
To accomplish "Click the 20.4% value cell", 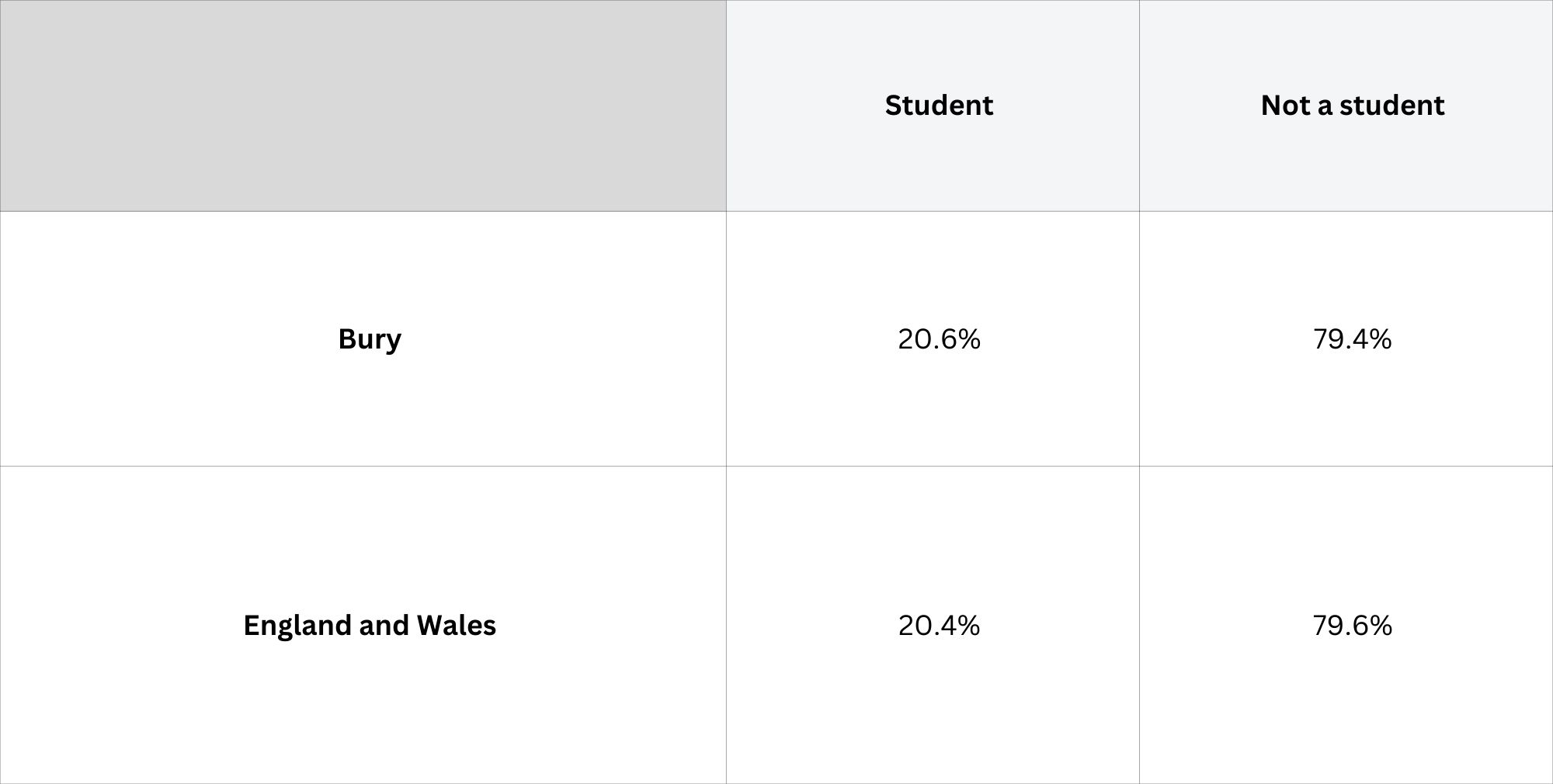I will coord(939,626).
